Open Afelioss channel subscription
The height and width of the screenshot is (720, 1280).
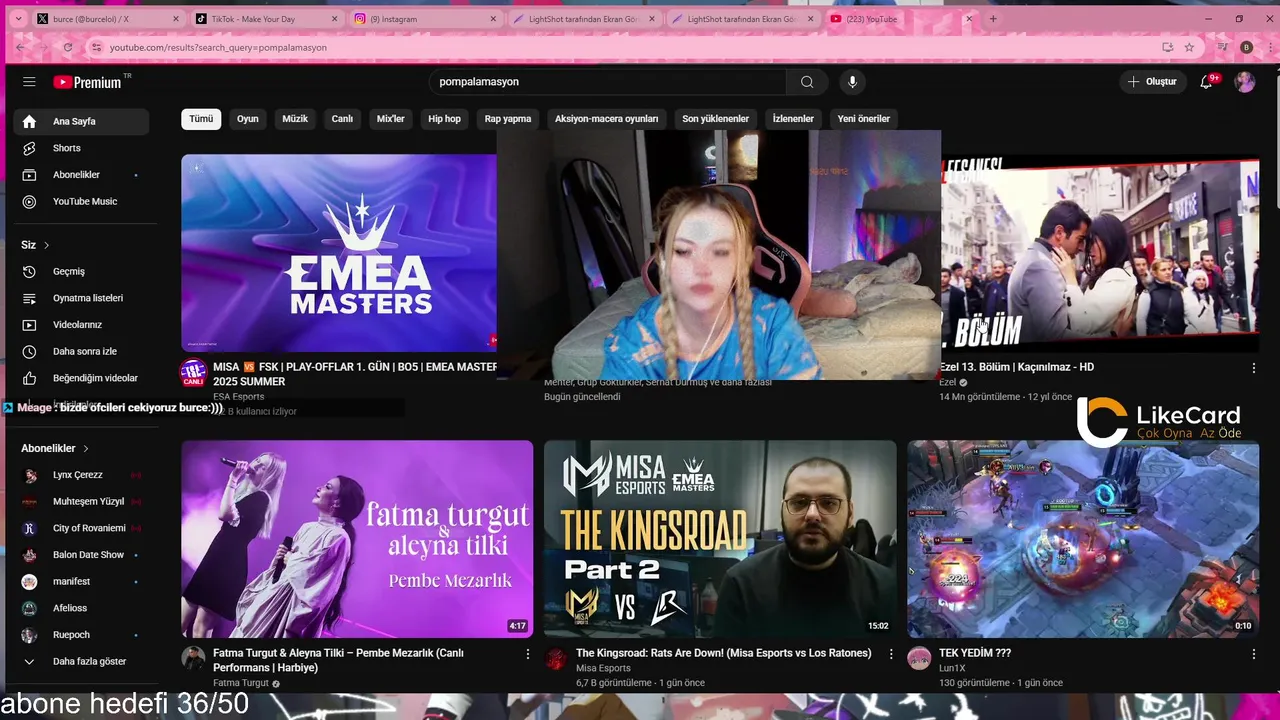point(82,608)
